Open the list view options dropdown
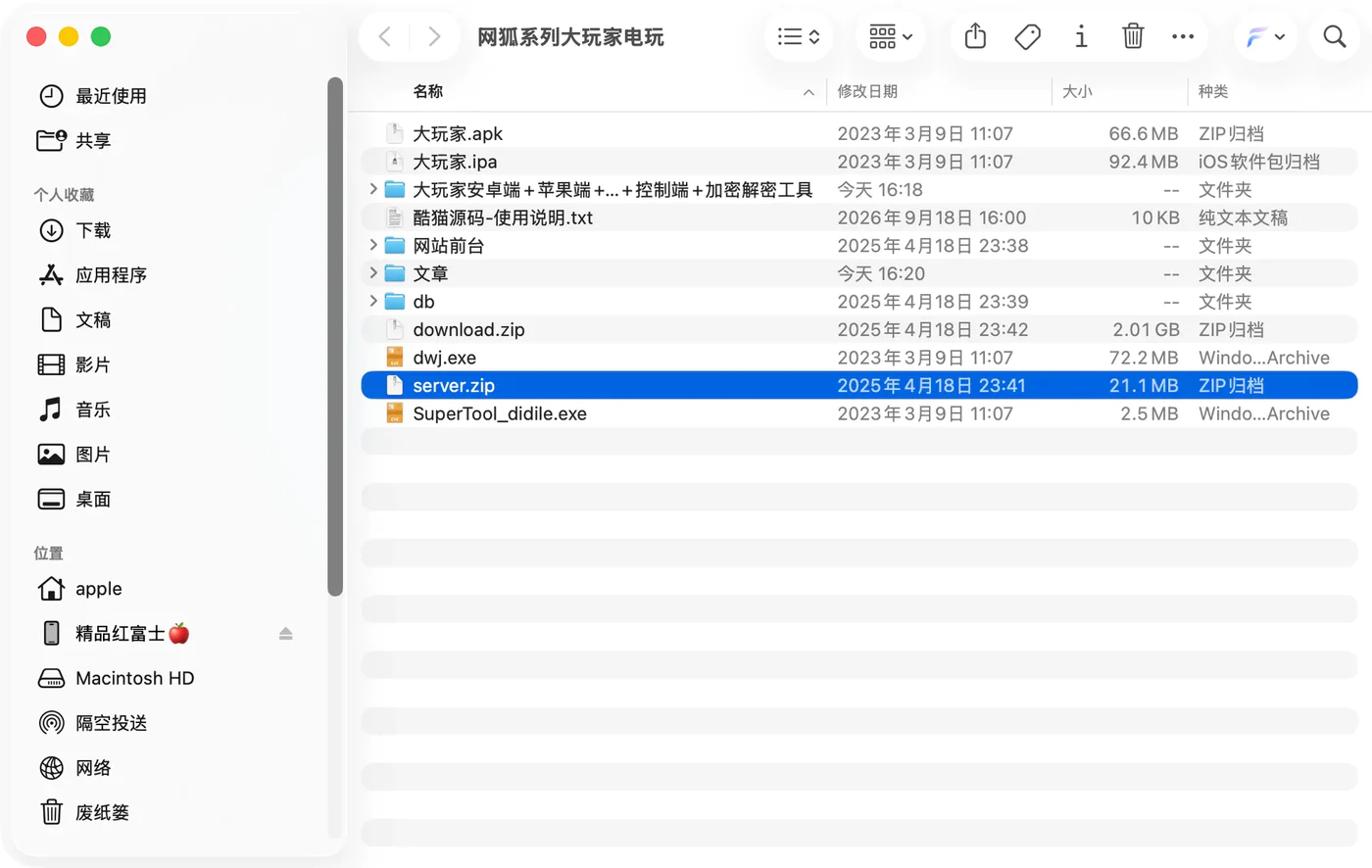This screenshot has height=868, width=1372. 798,37
